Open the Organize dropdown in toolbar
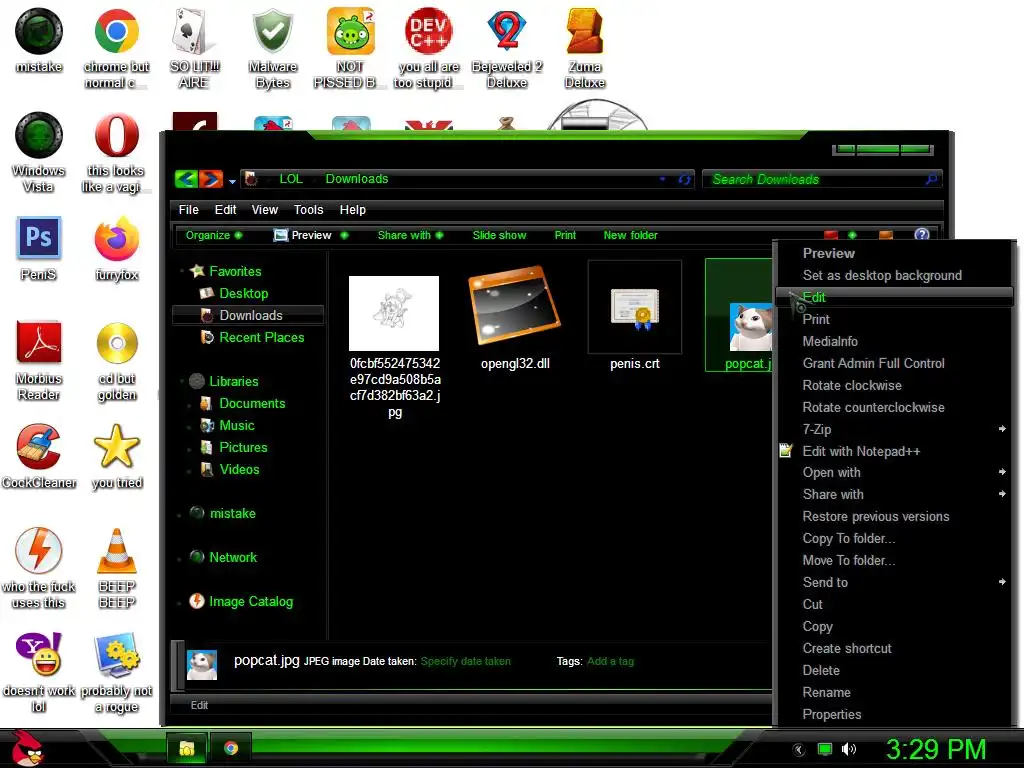The width and height of the screenshot is (1024, 768). point(214,235)
